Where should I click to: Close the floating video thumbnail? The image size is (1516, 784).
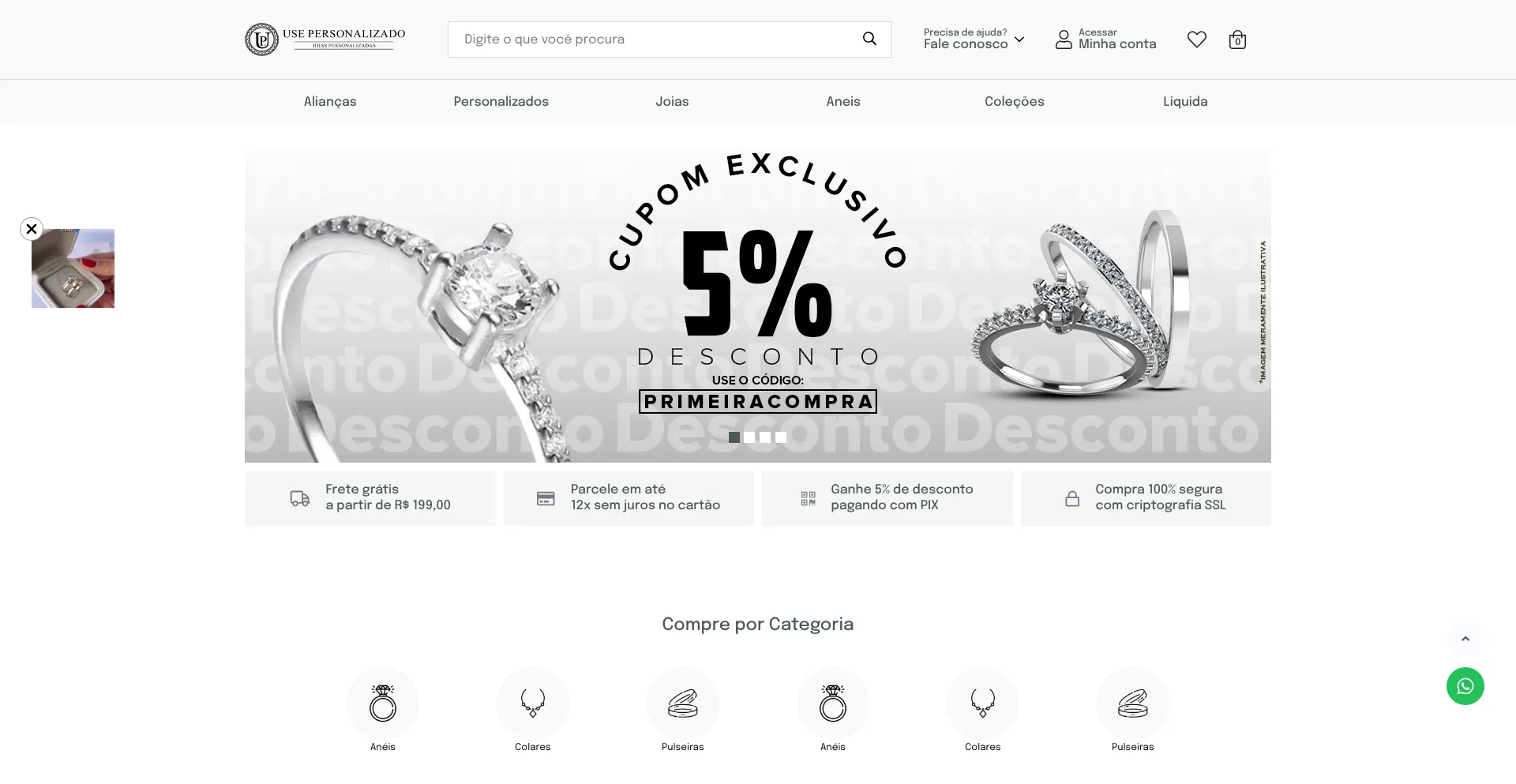coord(32,229)
